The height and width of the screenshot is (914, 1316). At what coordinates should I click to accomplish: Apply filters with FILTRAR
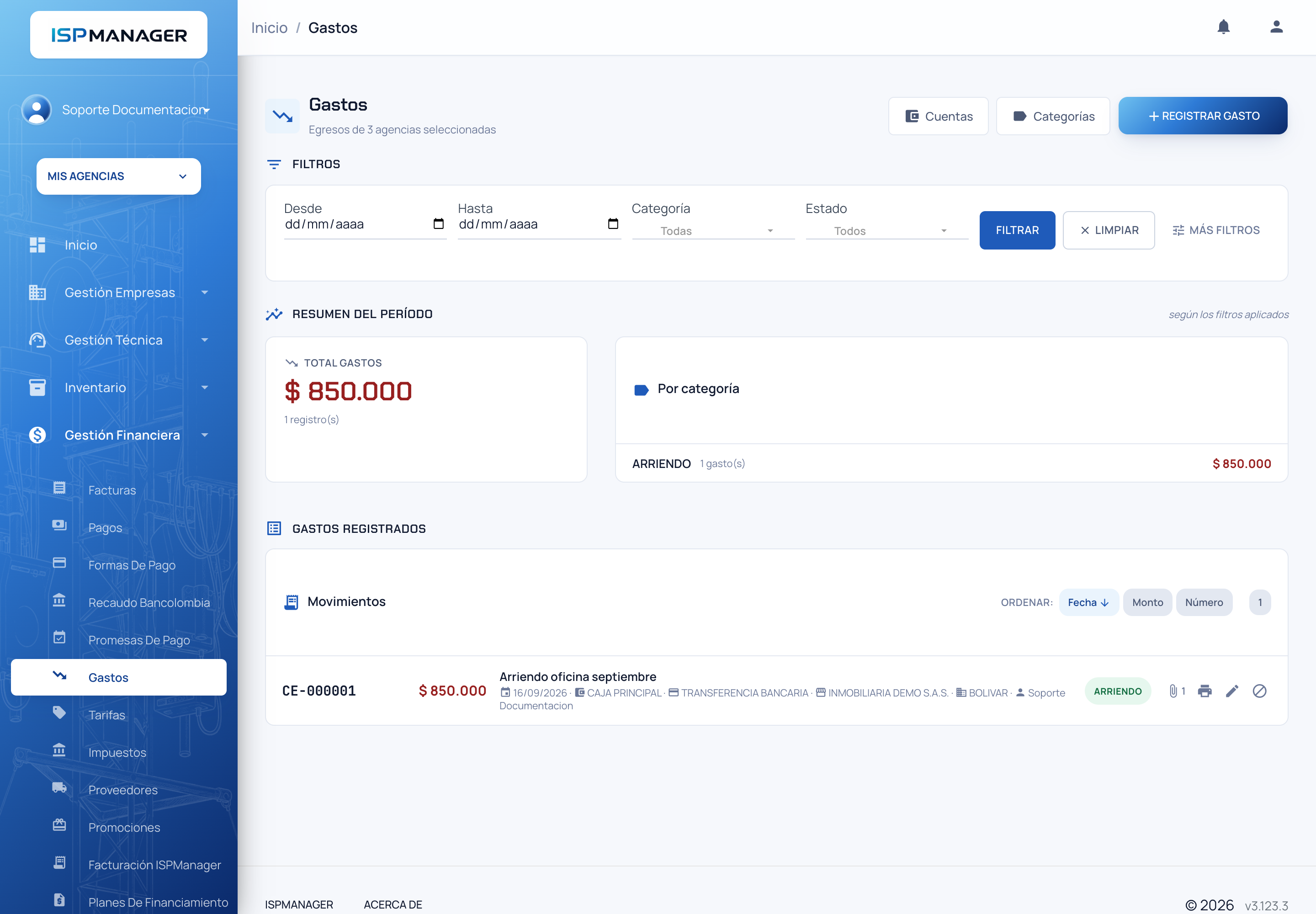point(1017,230)
